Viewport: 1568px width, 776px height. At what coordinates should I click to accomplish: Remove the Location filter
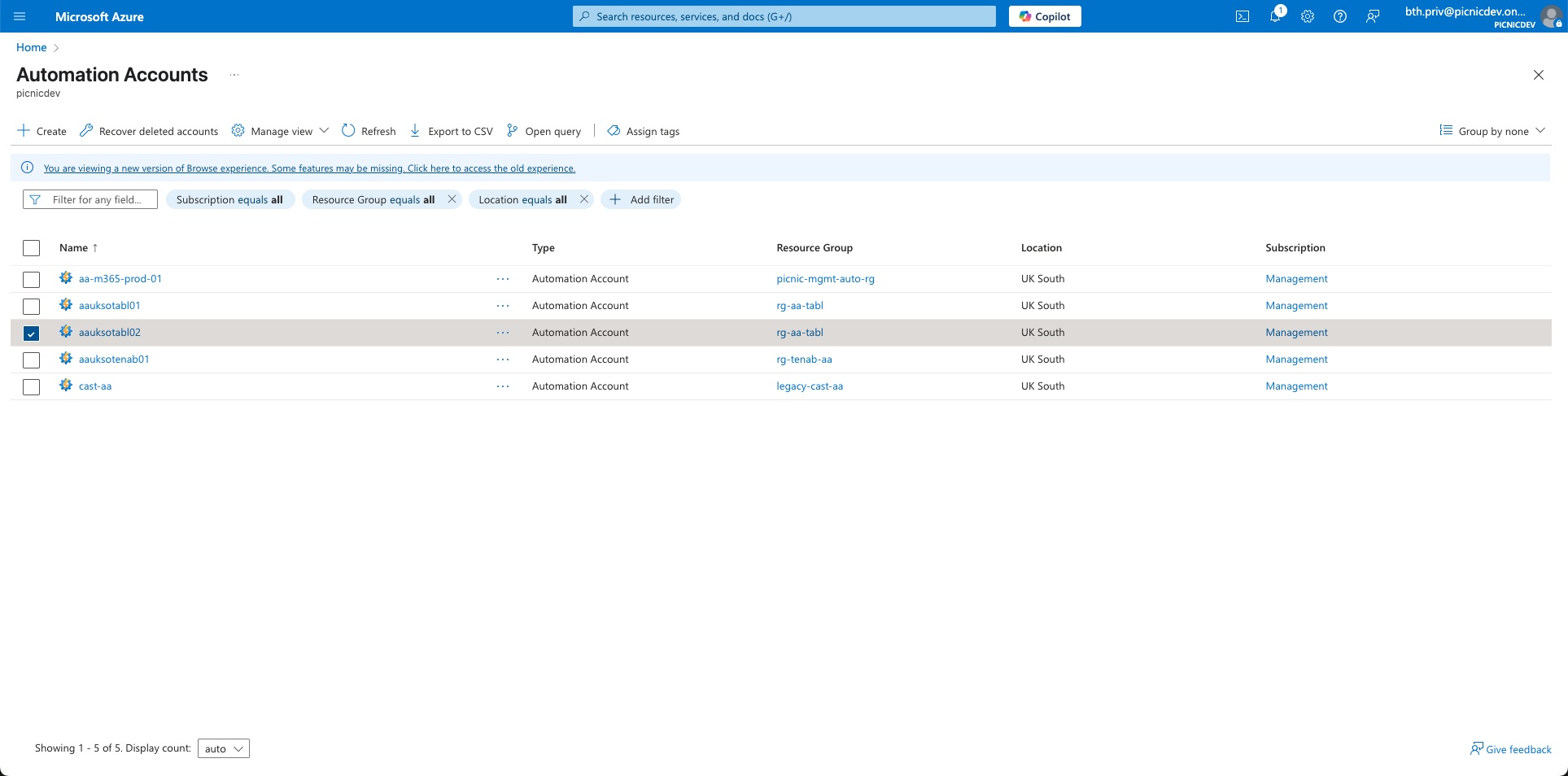(584, 199)
